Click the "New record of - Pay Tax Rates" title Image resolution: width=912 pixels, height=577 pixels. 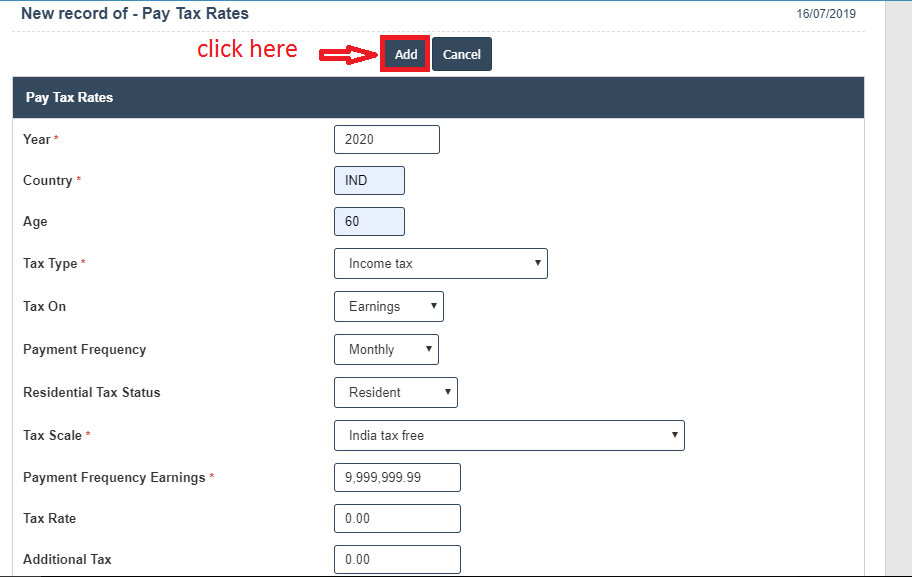tap(135, 14)
